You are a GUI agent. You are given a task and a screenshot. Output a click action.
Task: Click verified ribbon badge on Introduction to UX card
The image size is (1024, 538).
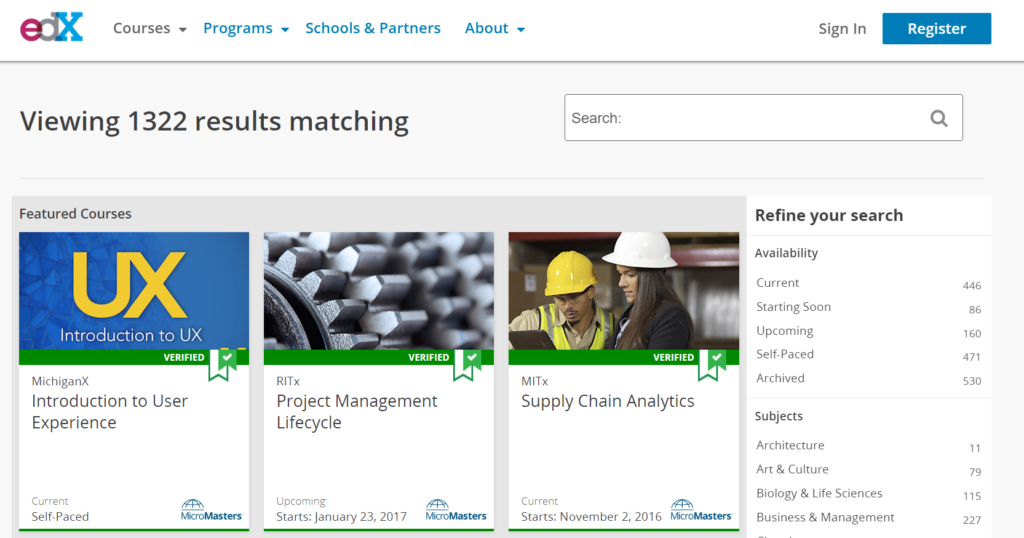223,364
